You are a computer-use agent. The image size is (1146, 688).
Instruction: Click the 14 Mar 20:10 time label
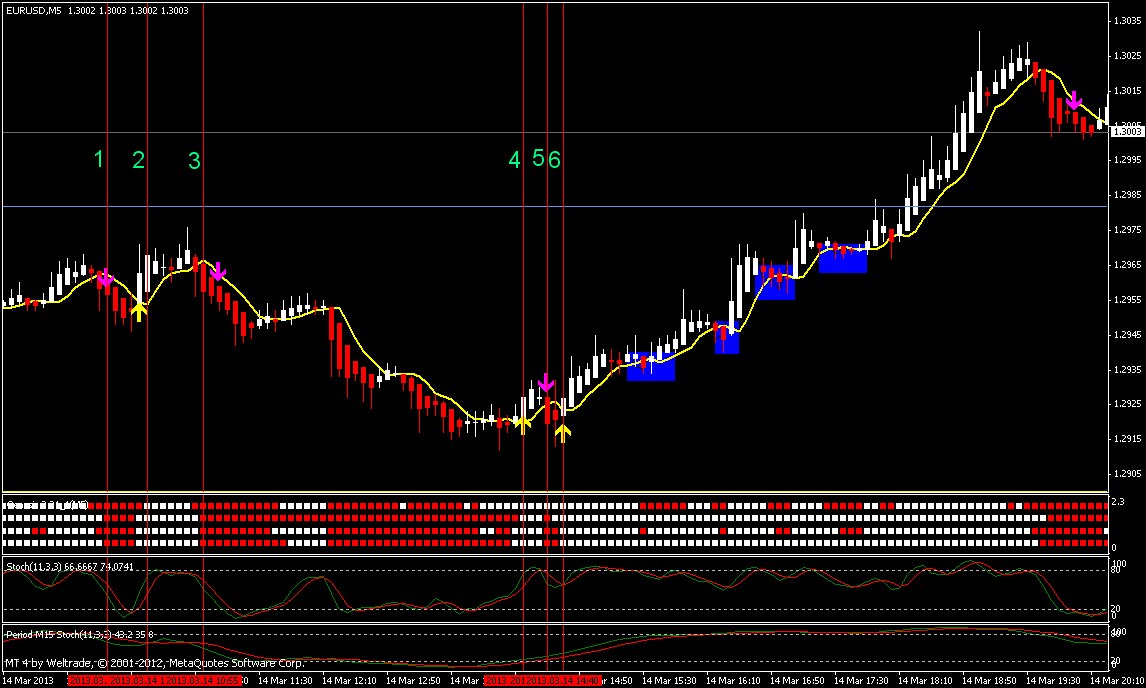click(1117, 681)
